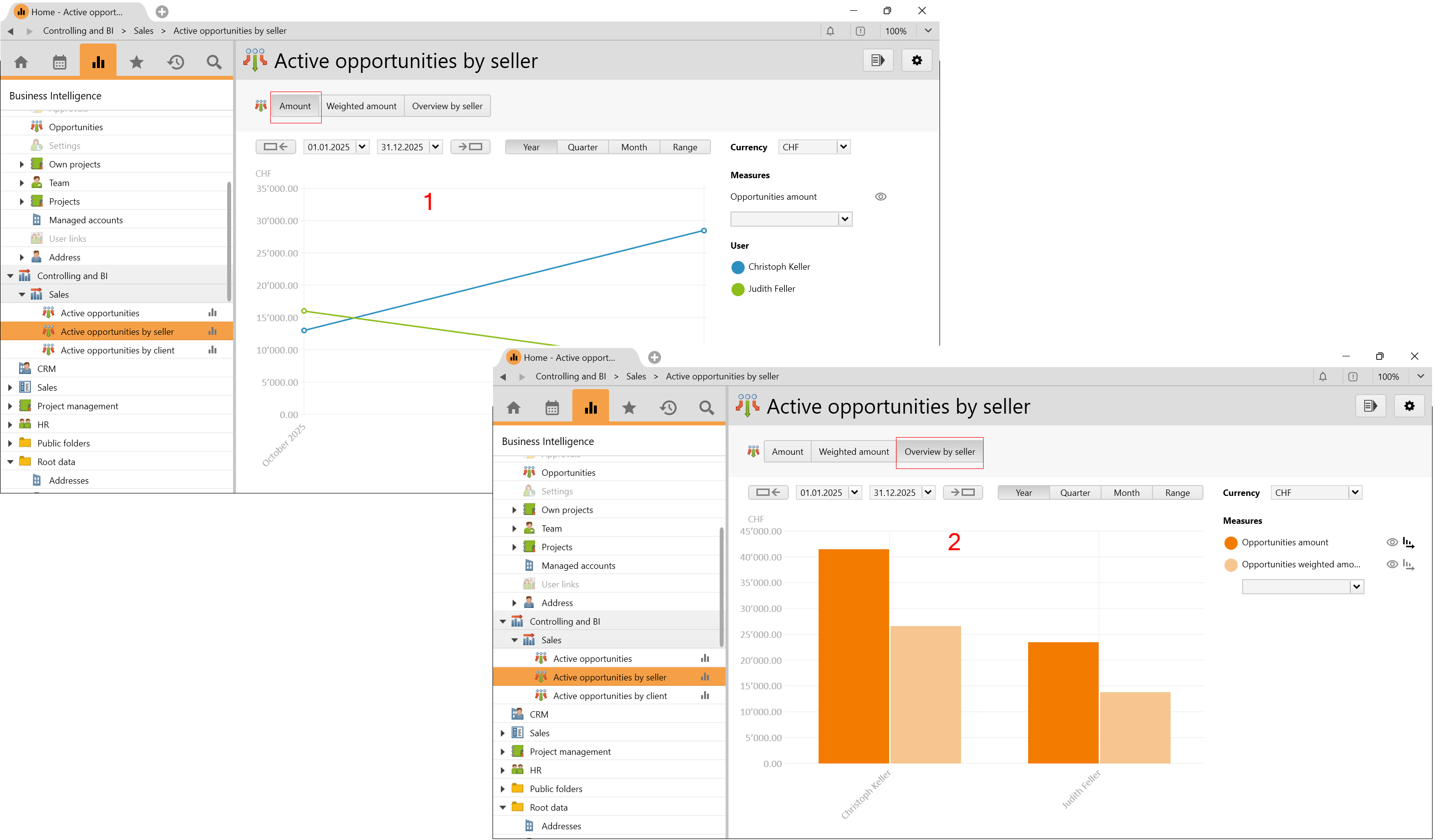Image resolution: width=1435 pixels, height=840 pixels.
Task: Select Quarter period in window 2
Action: click(1075, 492)
